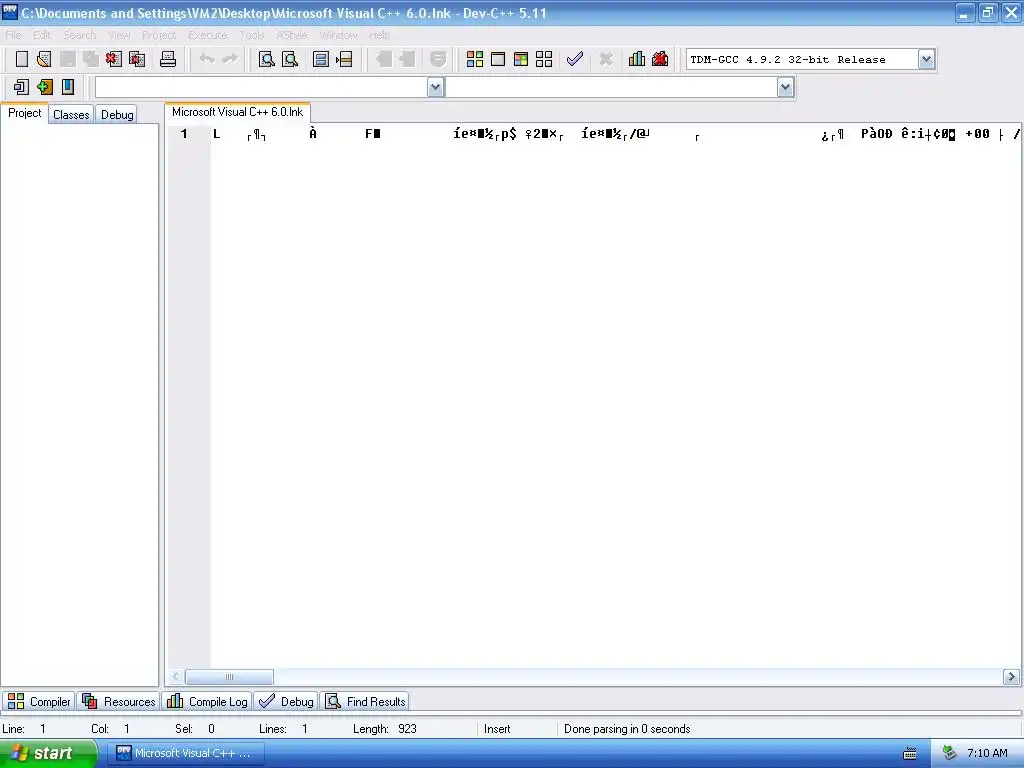1024x768 pixels.
Task: Click the Compile & Run icon
Action: (520, 59)
